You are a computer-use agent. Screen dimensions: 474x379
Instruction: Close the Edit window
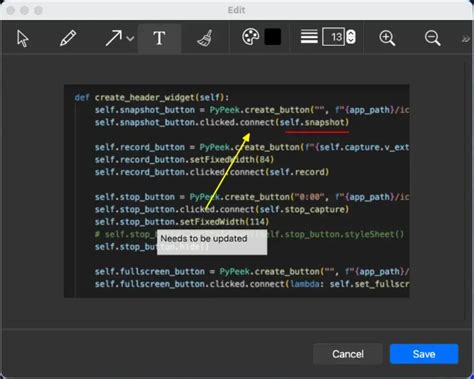(10, 10)
